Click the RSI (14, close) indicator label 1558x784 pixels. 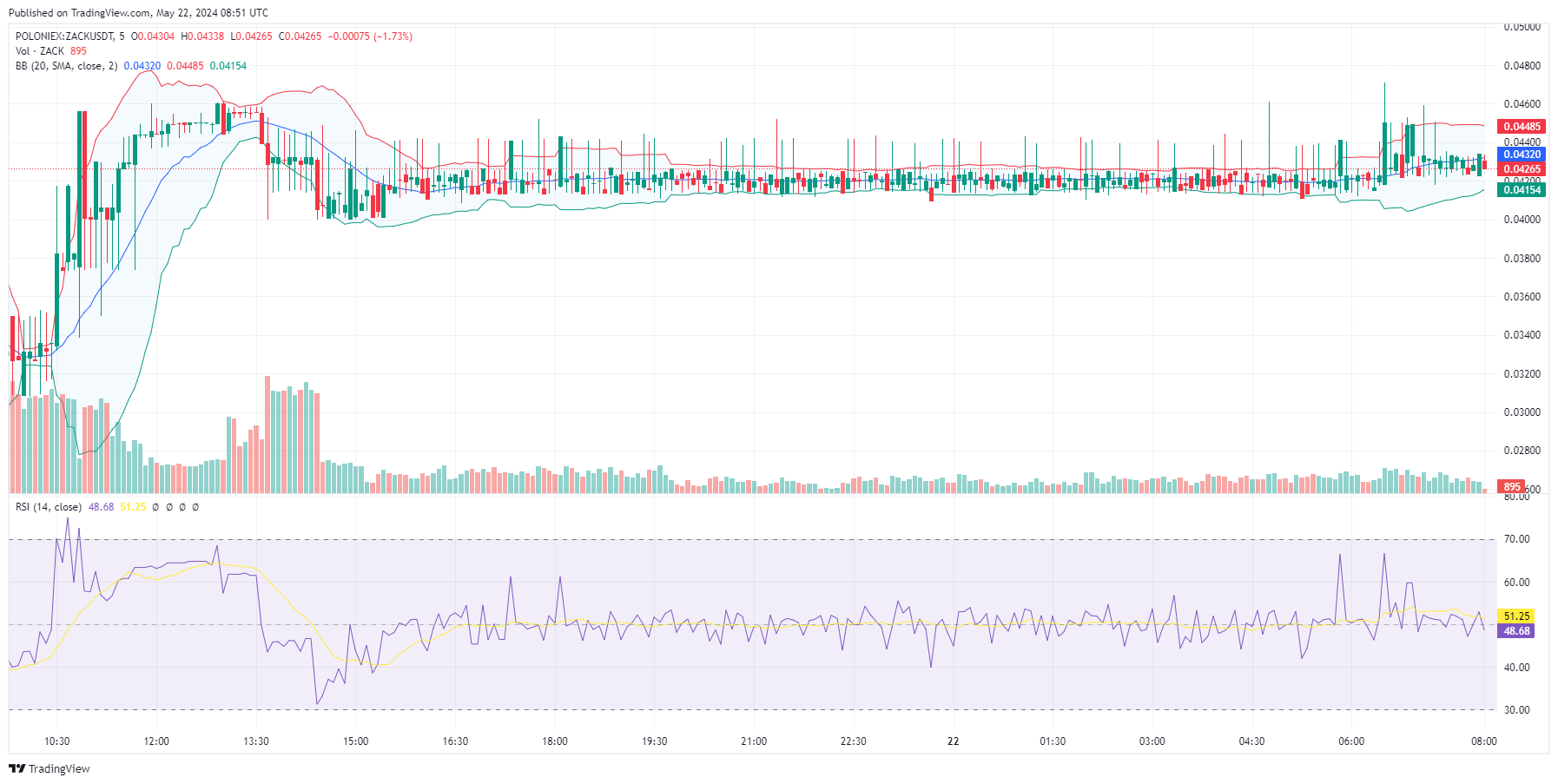click(x=49, y=507)
